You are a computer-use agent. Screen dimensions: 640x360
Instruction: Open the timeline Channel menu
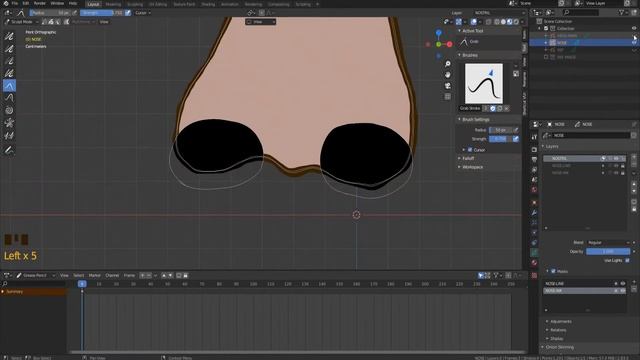pos(112,276)
